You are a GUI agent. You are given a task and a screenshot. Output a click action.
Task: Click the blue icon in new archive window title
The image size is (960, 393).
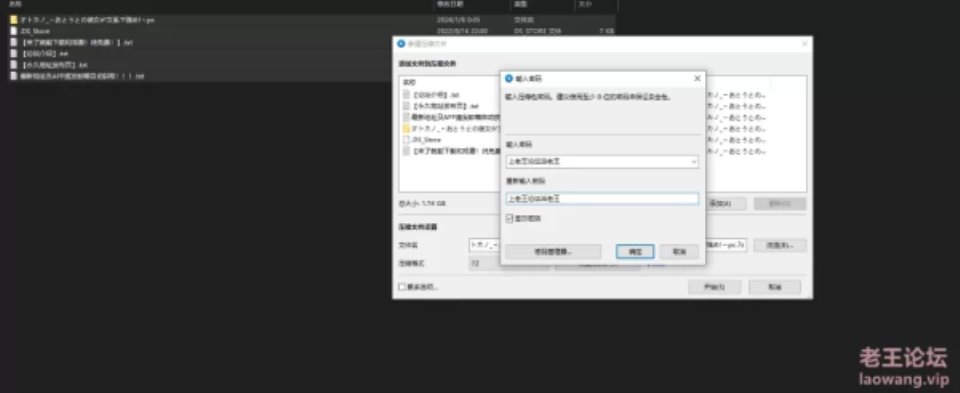point(401,43)
